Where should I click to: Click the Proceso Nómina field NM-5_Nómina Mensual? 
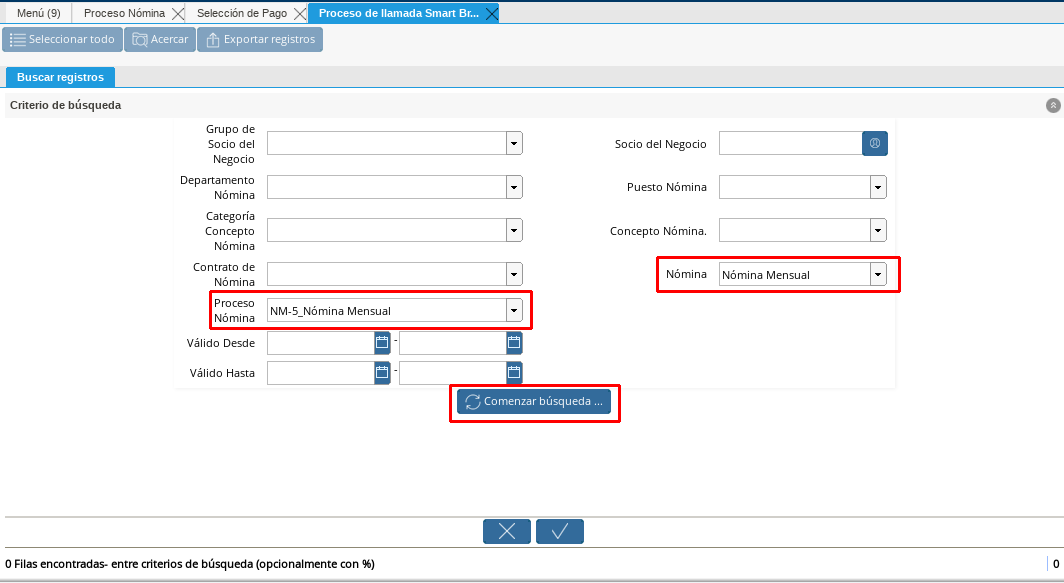pyautogui.click(x=387, y=310)
